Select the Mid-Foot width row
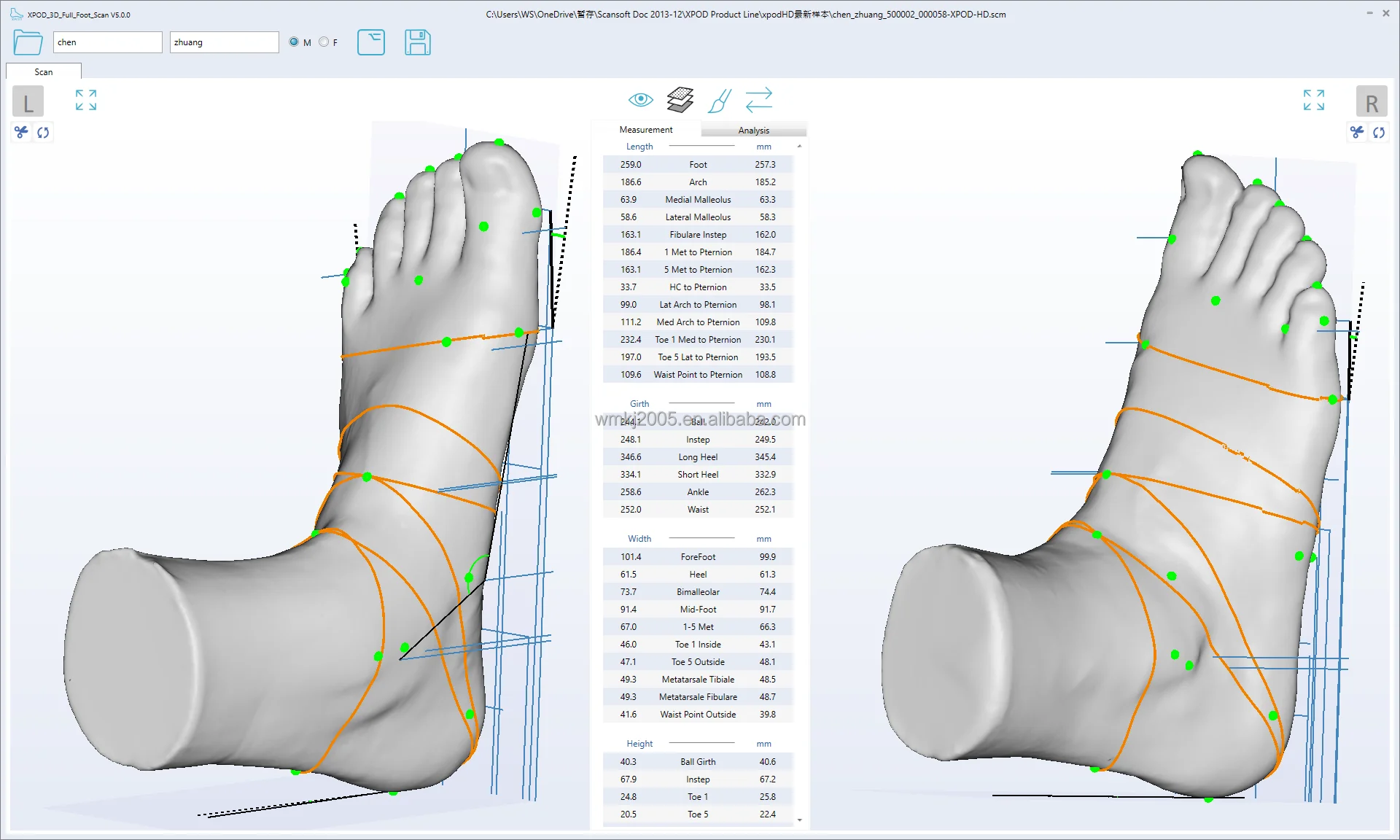The width and height of the screenshot is (1400, 840). (x=698, y=610)
